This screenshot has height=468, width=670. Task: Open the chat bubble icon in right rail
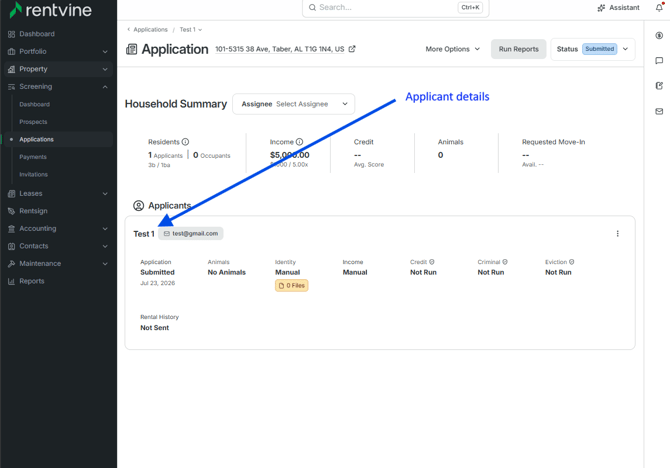click(659, 61)
